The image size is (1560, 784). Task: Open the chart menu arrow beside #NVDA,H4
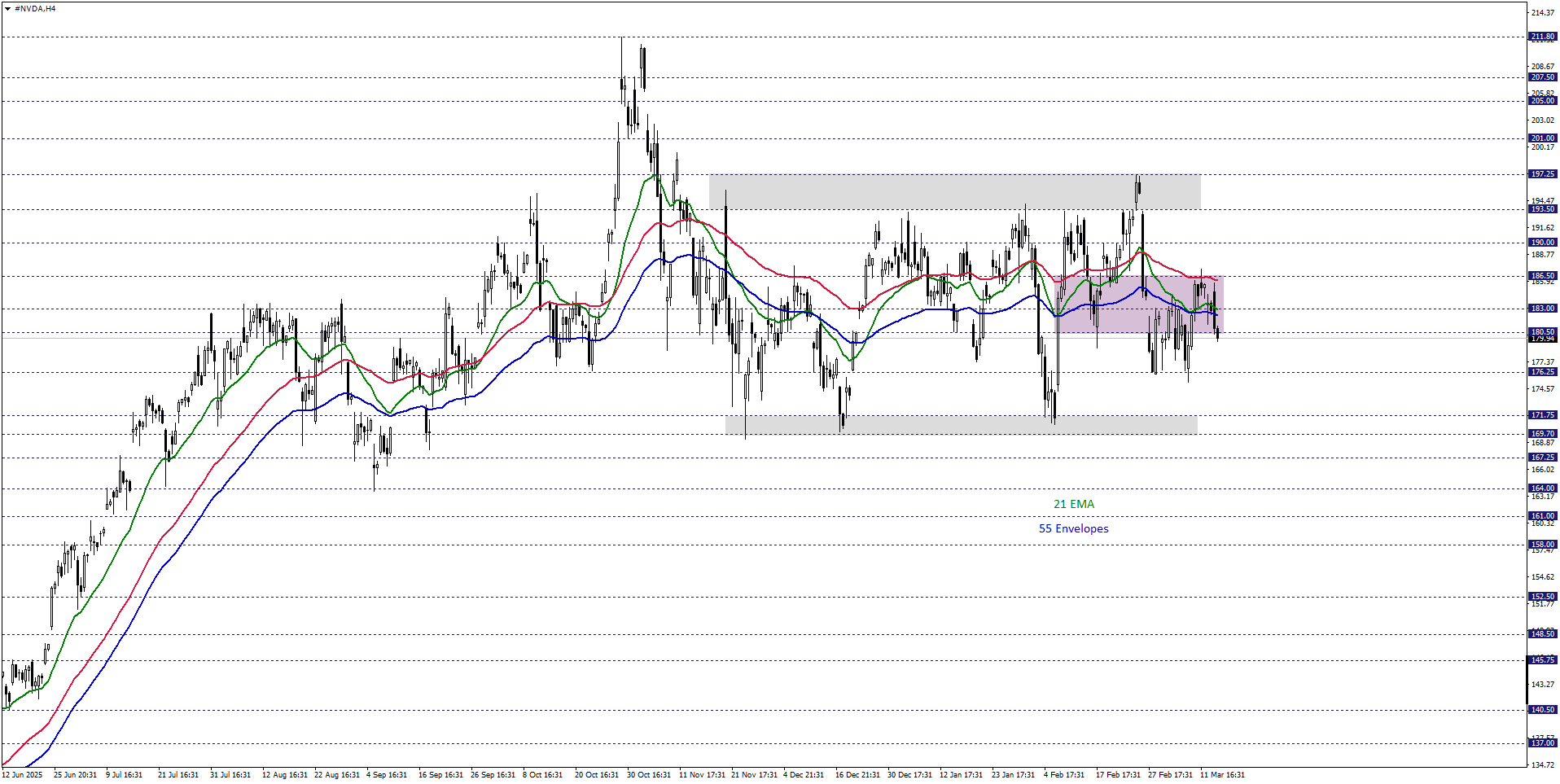7,9
